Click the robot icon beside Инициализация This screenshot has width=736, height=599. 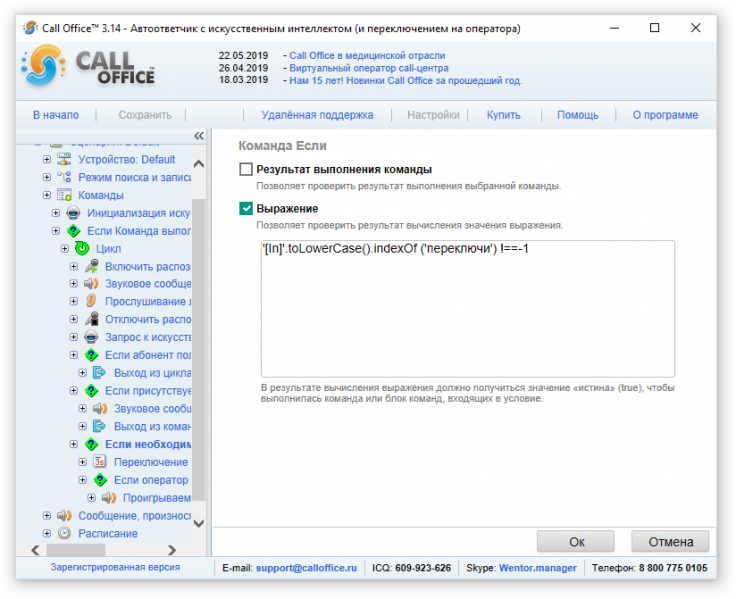[73, 213]
